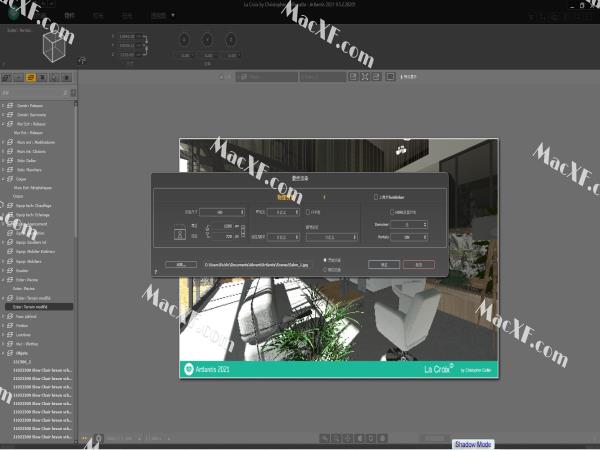Click the second tool icon in bottom toolbar
The image size is (600, 450).
coord(336,438)
